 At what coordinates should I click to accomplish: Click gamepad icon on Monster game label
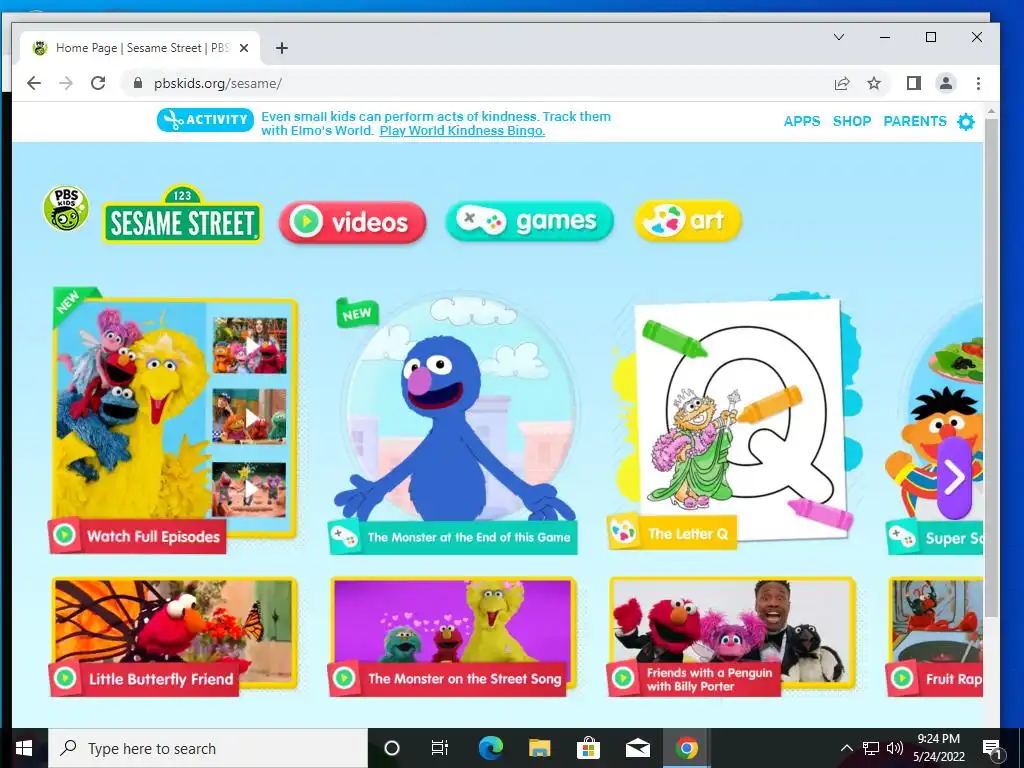(345, 537)
